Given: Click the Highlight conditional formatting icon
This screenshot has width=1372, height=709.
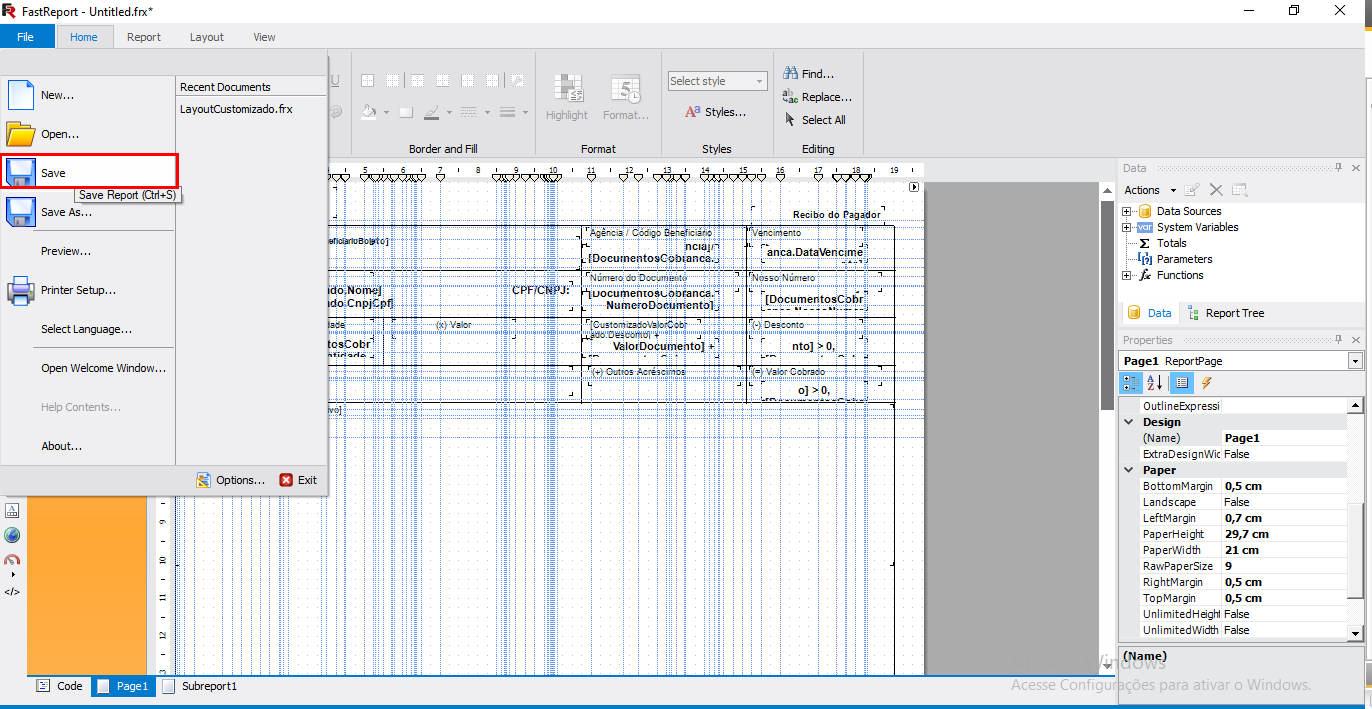Looking at the screenshot, I should click(568, 89).
